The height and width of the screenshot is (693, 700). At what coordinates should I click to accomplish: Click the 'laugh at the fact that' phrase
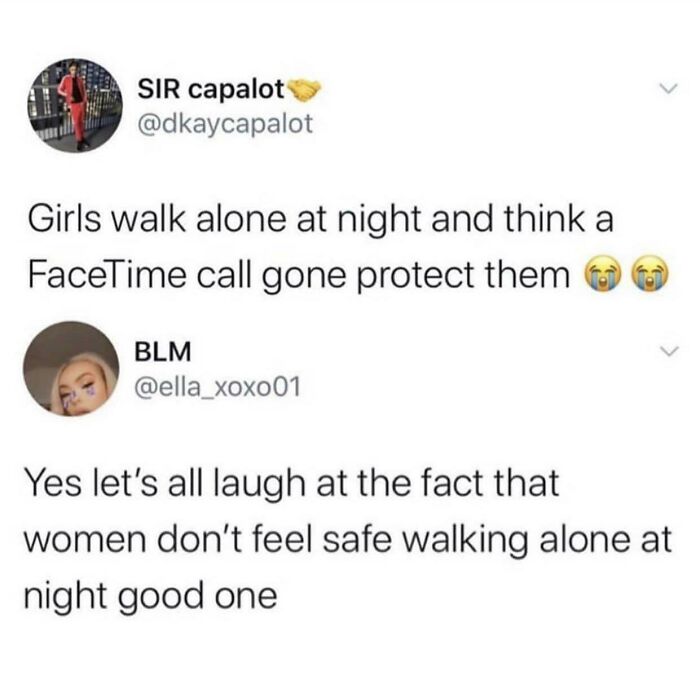pos(387,484)
